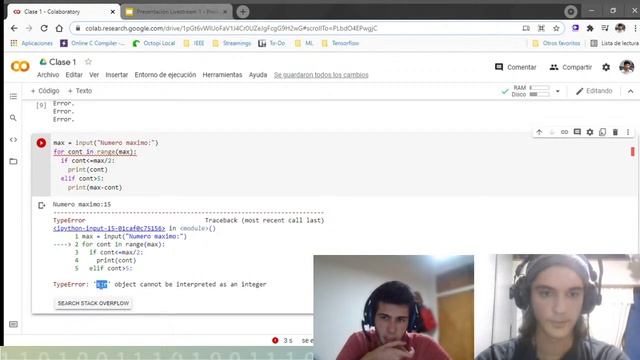This screenshot has width=640, height=360.
Task: Open the IEEE bookmarks folder
Action: 194,43
